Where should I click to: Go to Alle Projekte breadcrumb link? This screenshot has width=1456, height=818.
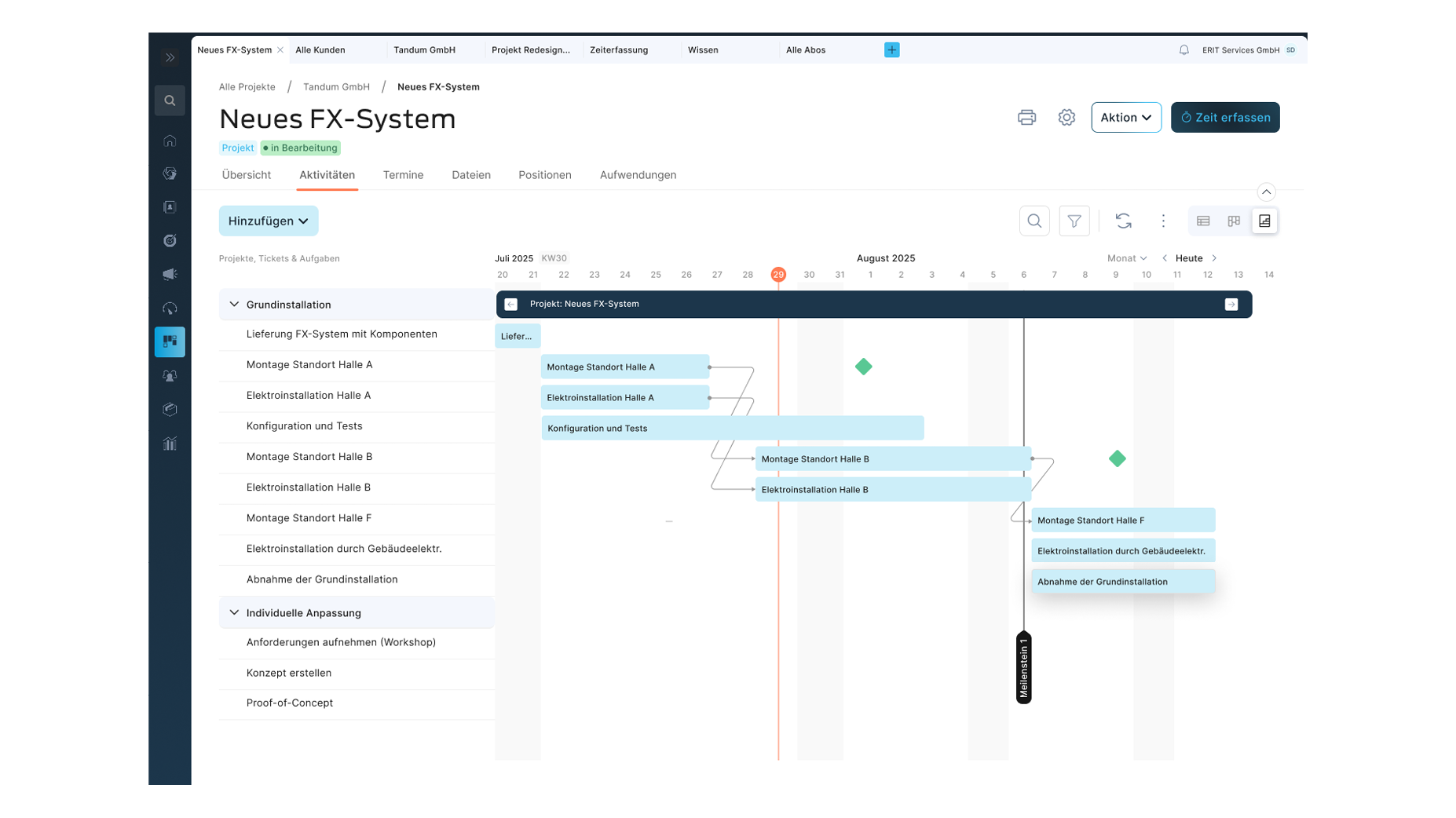pos(247,87)
